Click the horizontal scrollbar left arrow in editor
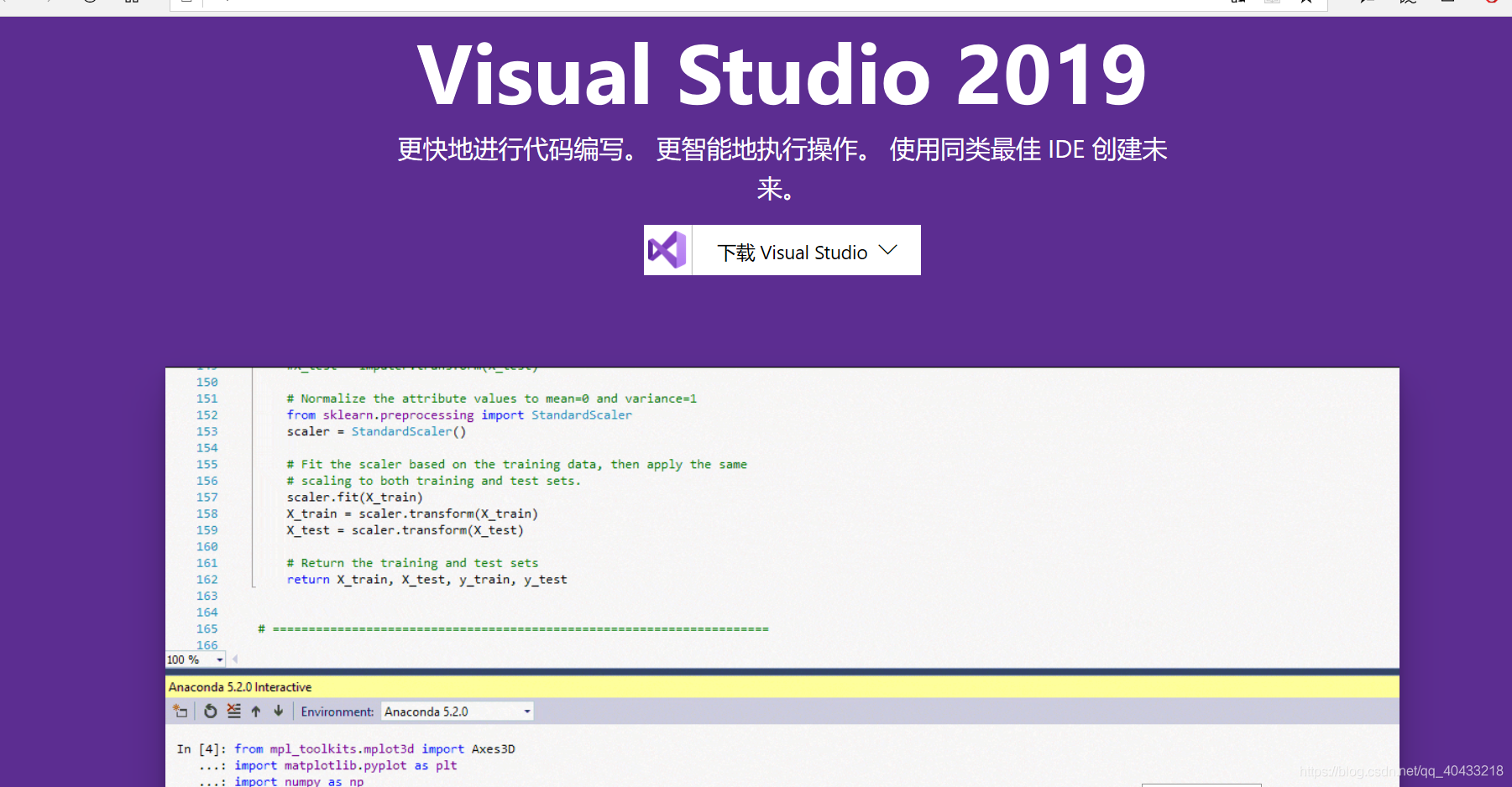 point(235,659)
